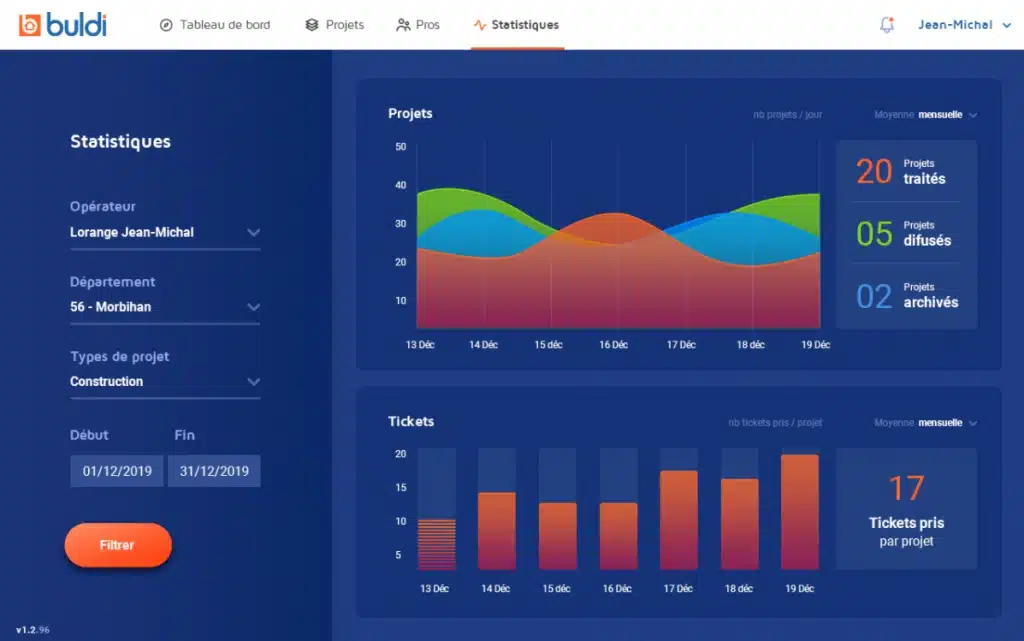Screen dimensions: 1024x641
Task: Click the 13 Déc tickets bar
Action: coord(436,544)
